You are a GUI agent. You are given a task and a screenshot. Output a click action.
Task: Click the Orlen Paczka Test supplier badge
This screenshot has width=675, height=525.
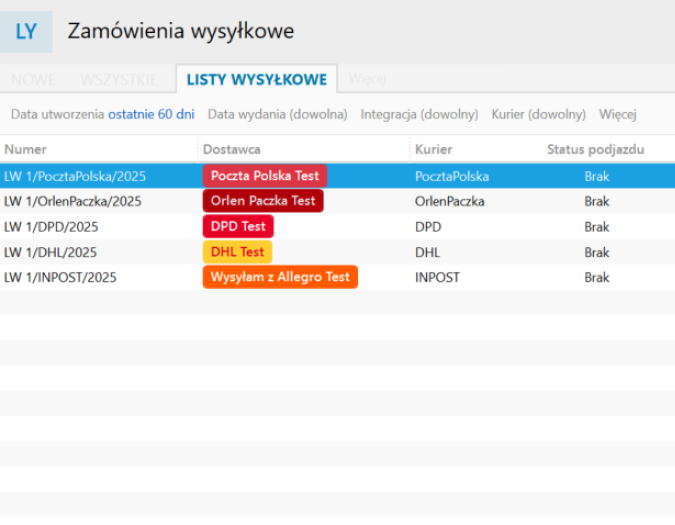pyautogui.click(x=263, y=201)
